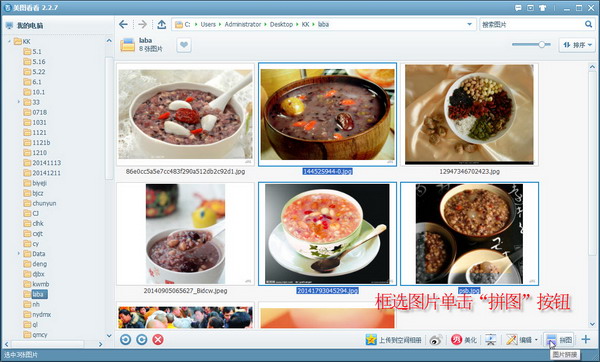600x362 pixels.
Task: Go up one folder level
Action: (x=161, y=24)
